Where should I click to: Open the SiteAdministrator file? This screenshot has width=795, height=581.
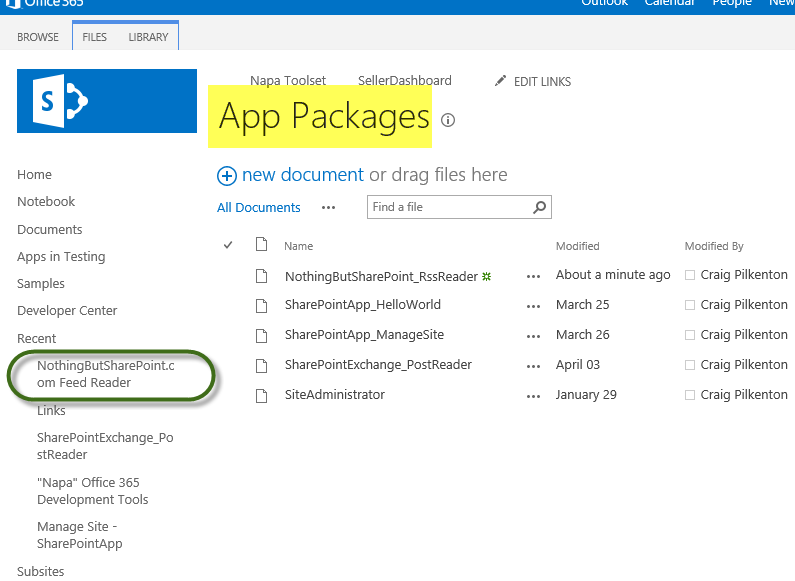tap(335, 394)
